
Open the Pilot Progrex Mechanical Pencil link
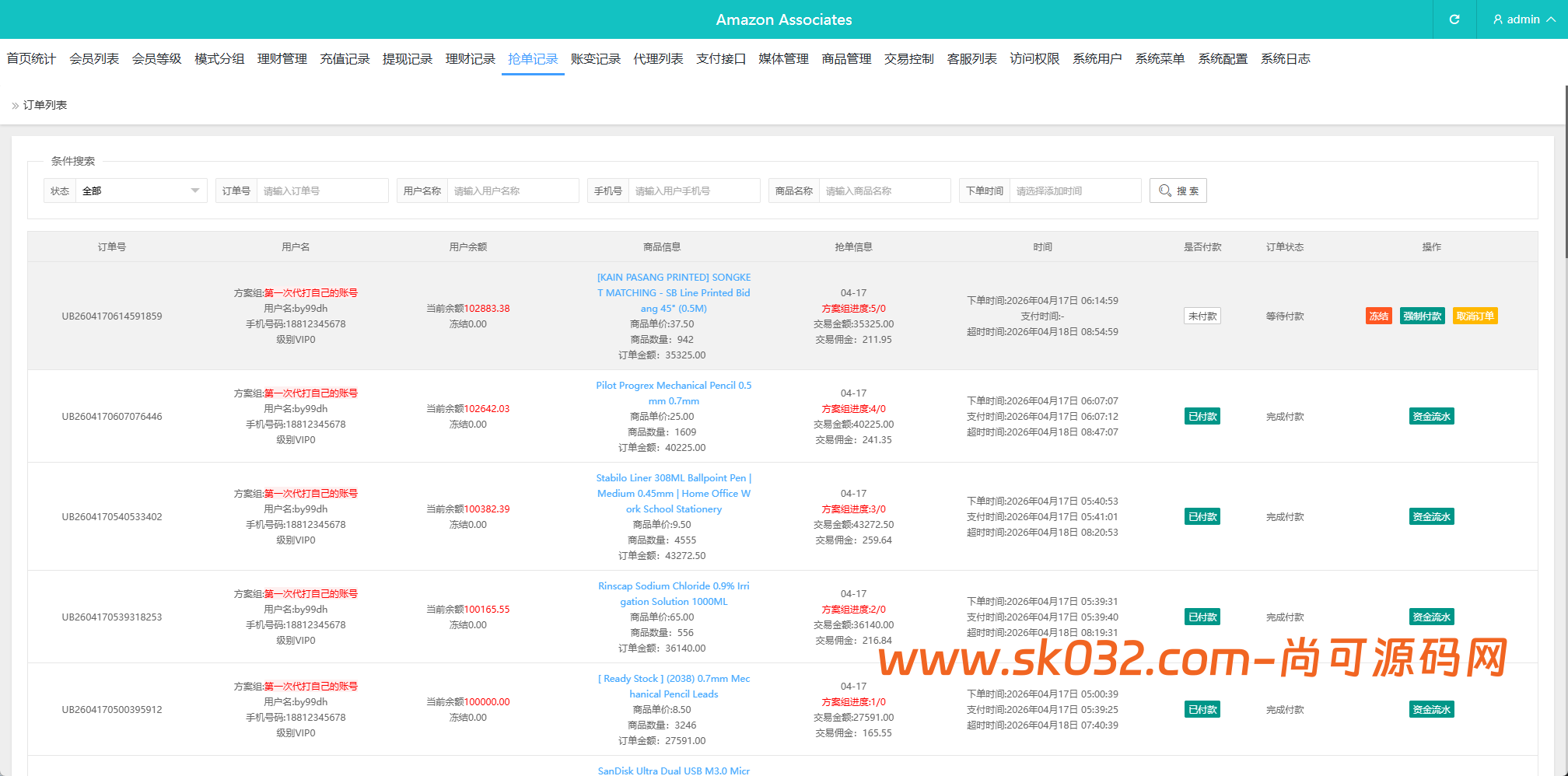pyautogui.click(x=674, y=393)
